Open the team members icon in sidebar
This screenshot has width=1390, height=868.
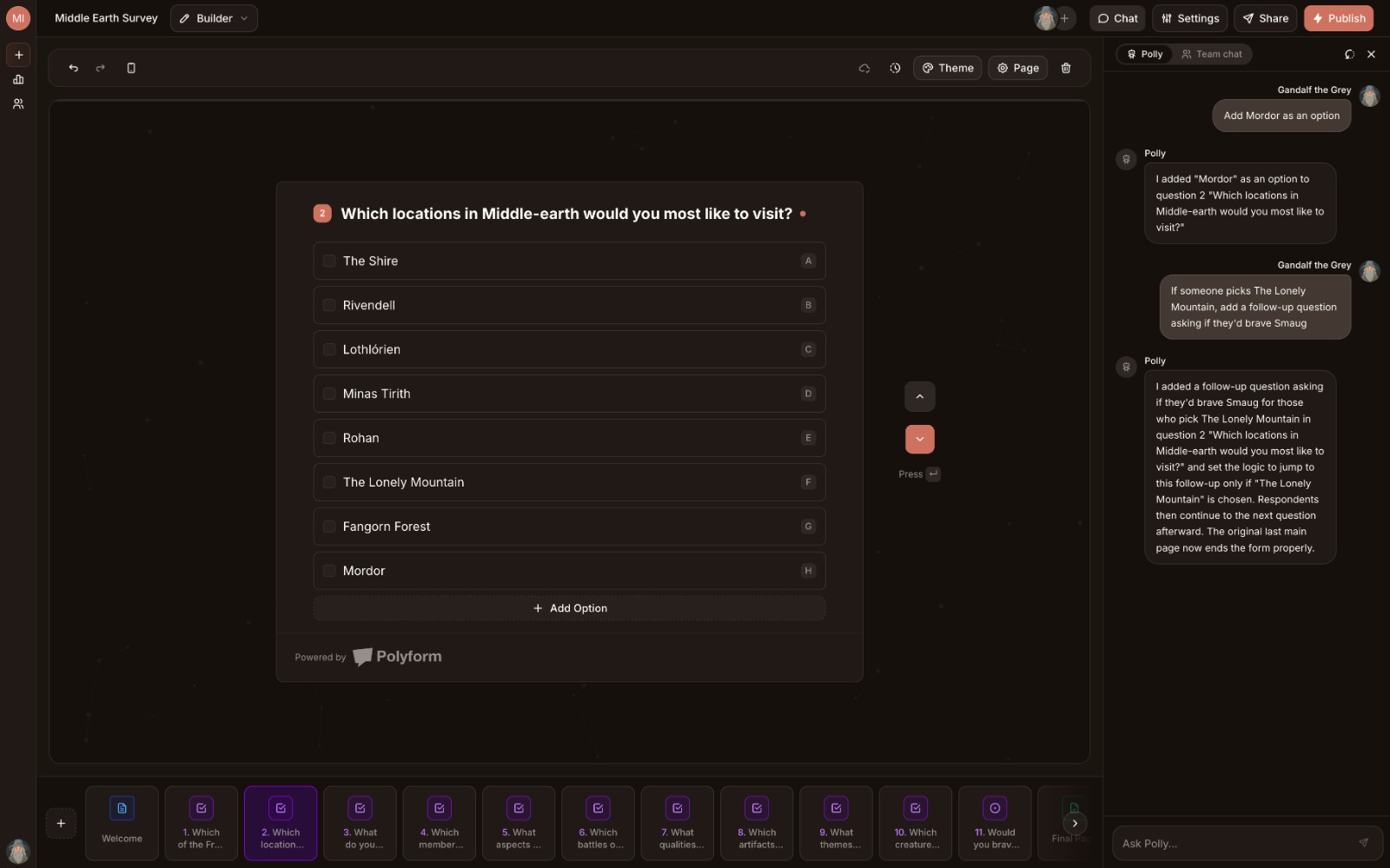[x=18, y=104]
